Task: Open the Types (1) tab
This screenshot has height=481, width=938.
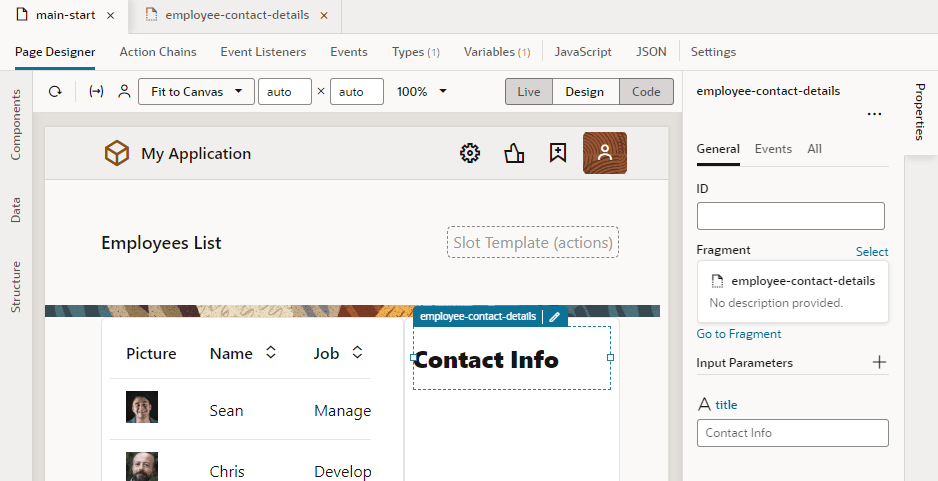Action: click(416, 52)
